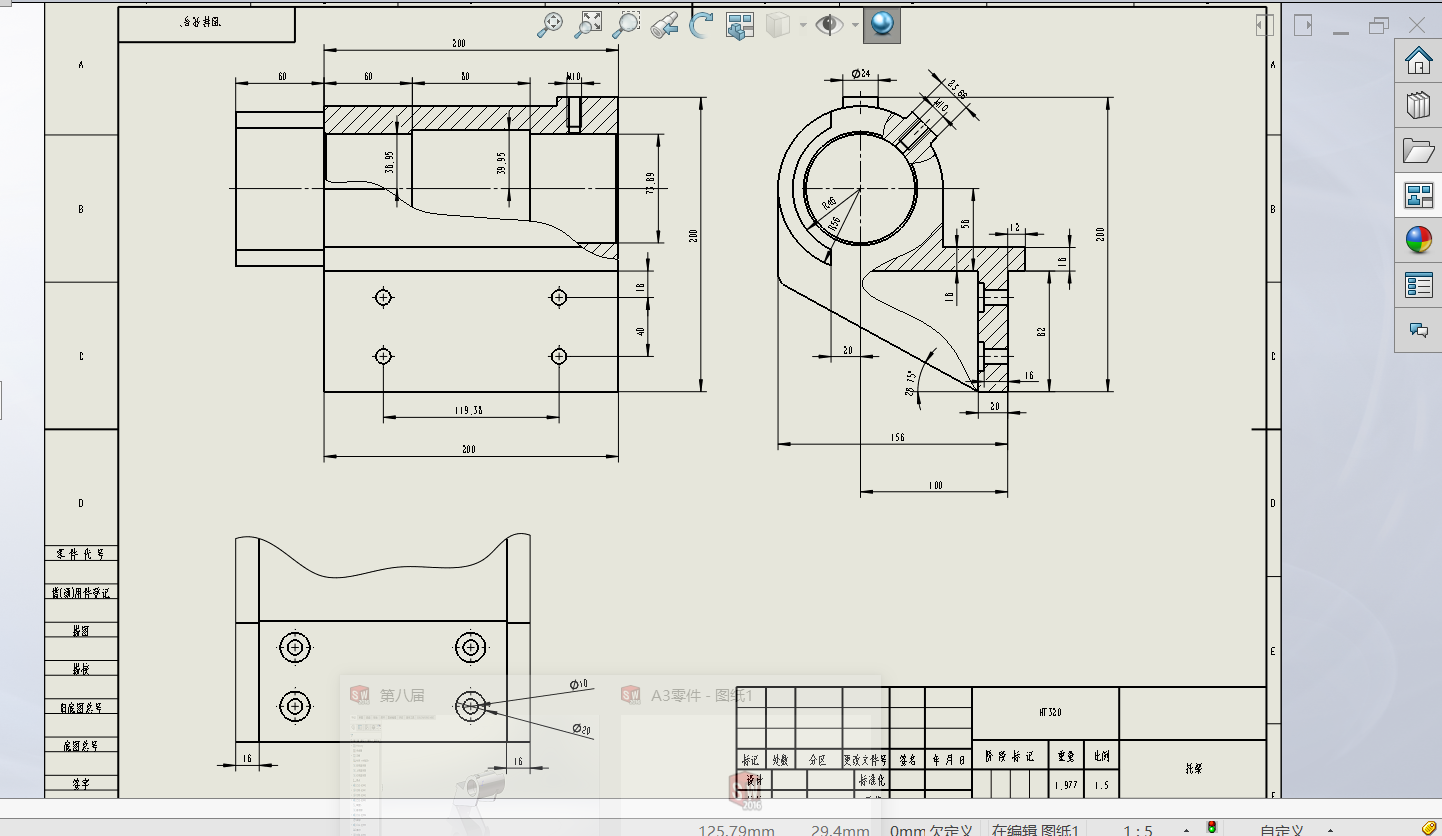Select the Ø10 hole callout
Screen dimensions: 1442x836
[x=579, y=684]
